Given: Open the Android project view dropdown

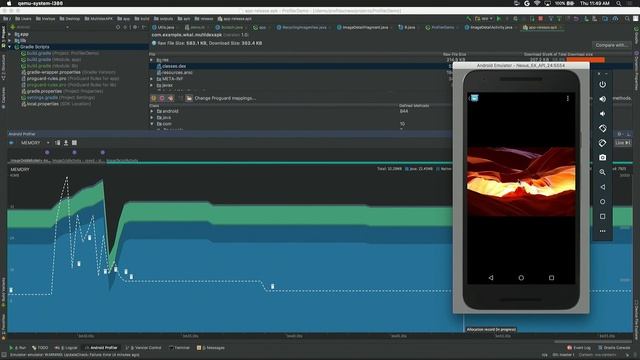Looking at the screenshot, I should coord(40,27).
